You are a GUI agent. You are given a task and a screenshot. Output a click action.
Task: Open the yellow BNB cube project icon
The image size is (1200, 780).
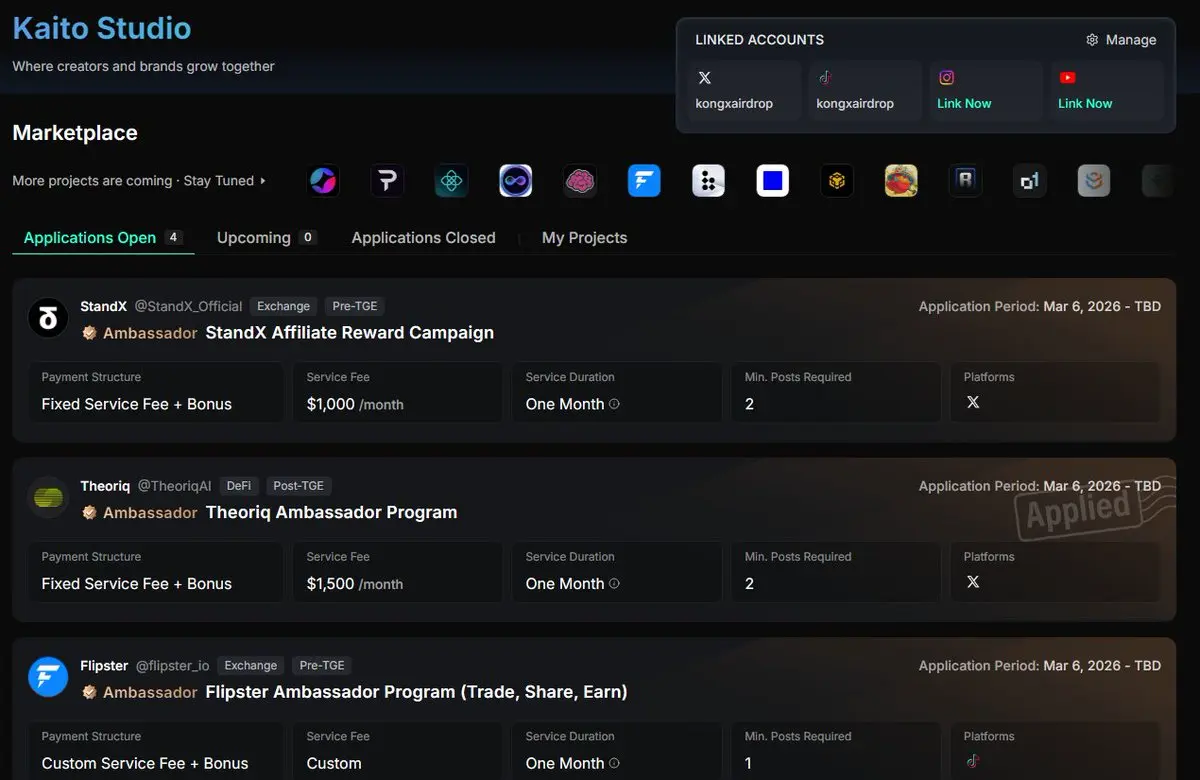point(837,181)
